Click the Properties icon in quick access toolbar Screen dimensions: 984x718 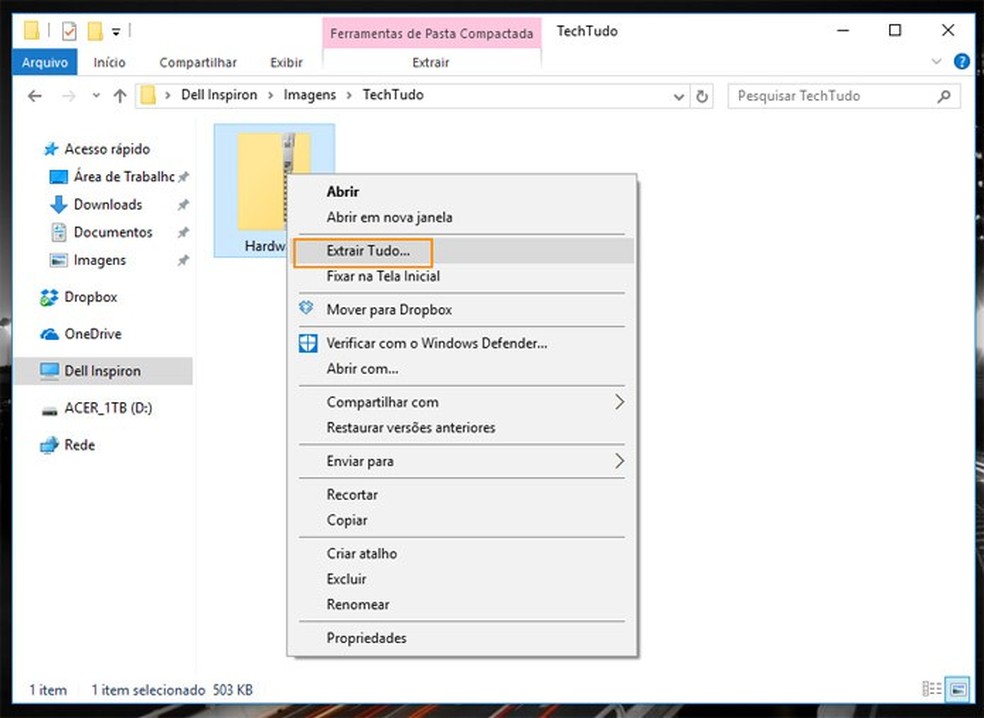point(70,31)
